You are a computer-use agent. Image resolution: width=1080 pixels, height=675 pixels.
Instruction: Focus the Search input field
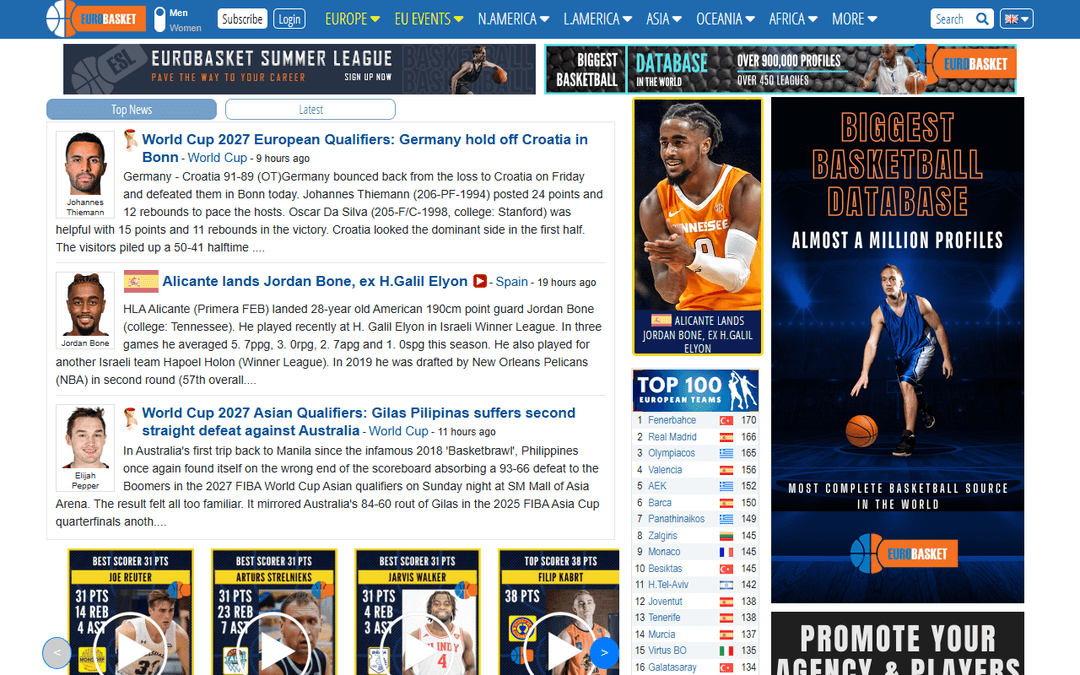953,19
